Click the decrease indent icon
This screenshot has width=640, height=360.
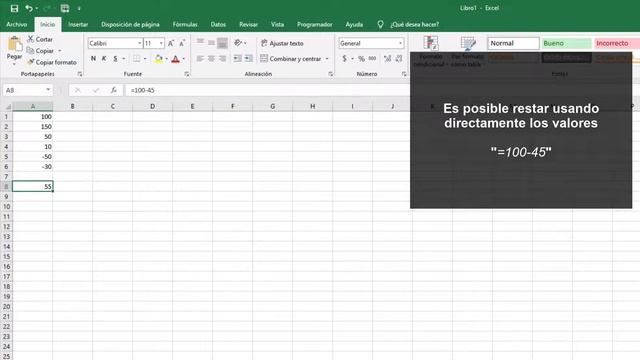click(237, 59)
